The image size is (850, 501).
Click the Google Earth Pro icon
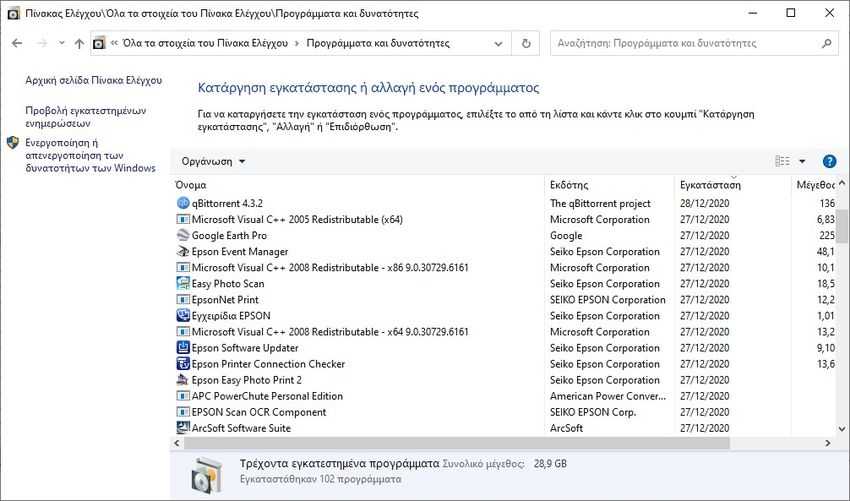point(183,235)
